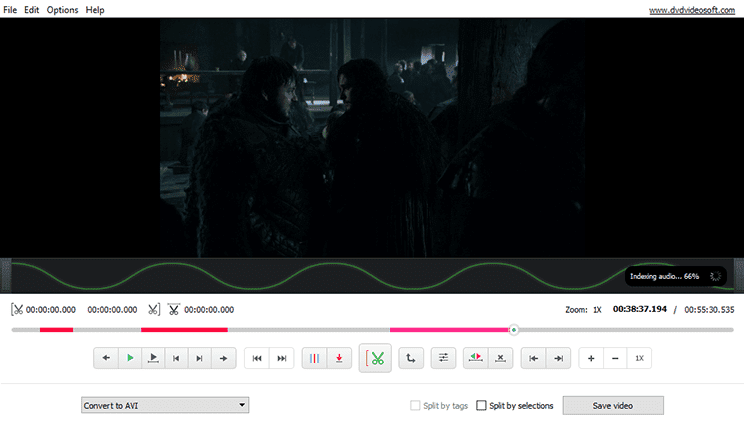The height and width of the screenshot is (426, 744).
Task: Click the delete selection X icon
Action: pos(500,358)
